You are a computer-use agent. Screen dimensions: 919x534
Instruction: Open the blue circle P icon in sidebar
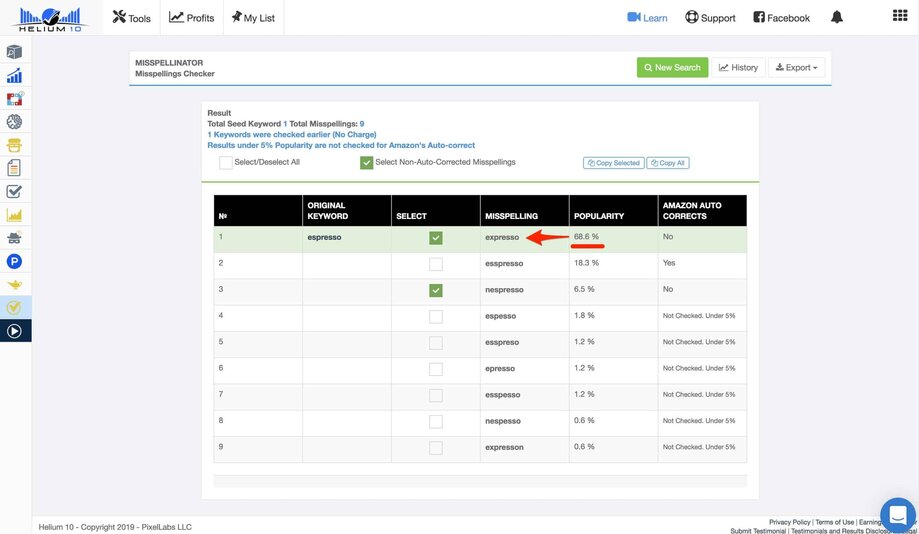tap(14, 261)
